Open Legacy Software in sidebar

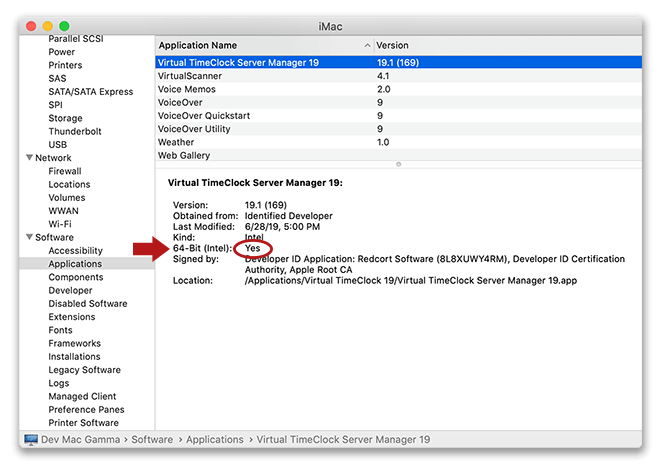pyautogui.click(x=84, y=369)
